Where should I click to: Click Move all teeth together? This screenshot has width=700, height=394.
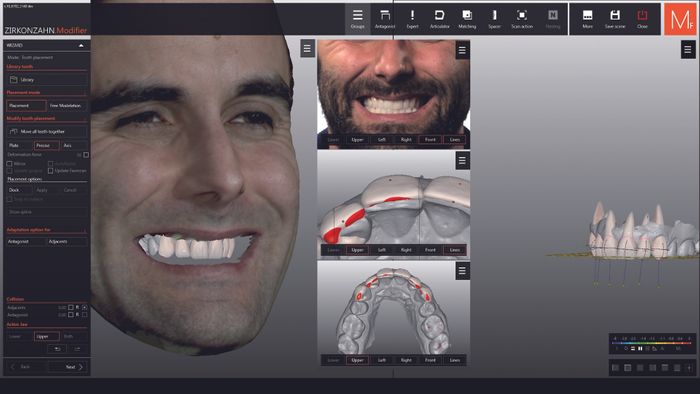point(47,132)
